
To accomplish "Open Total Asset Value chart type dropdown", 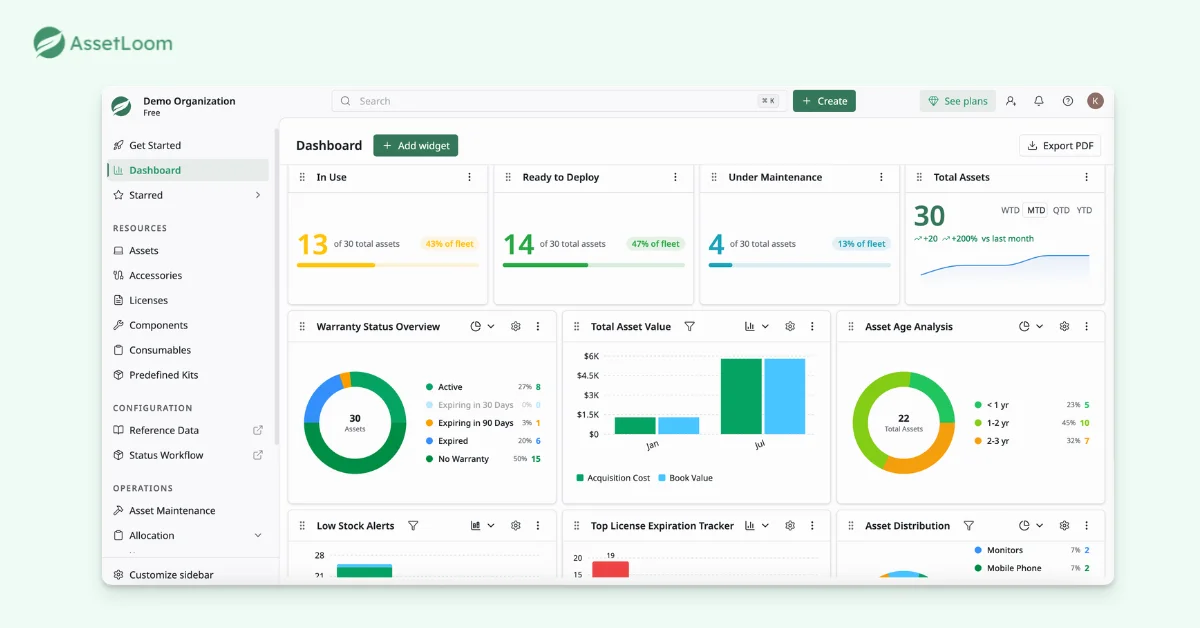I will tap(757, 327).
